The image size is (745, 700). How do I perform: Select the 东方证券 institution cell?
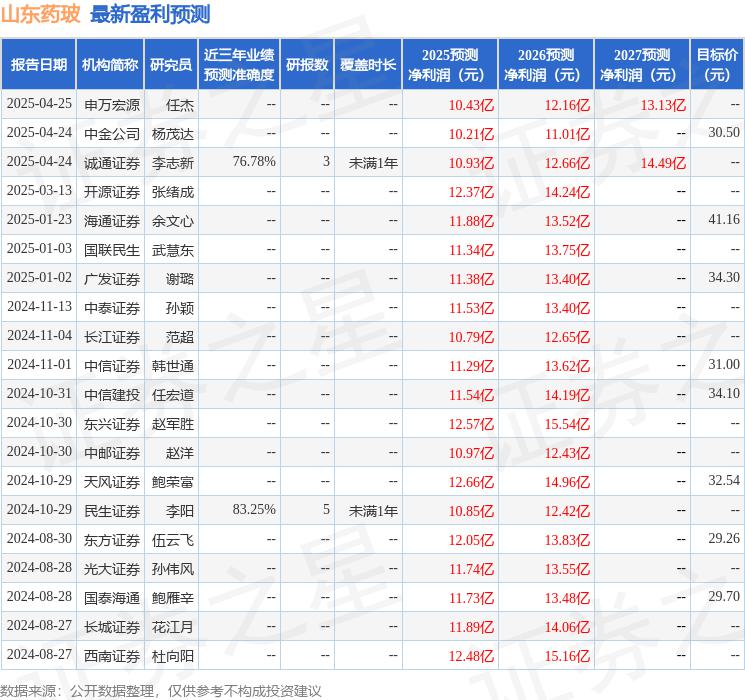(x=112, y=540)
